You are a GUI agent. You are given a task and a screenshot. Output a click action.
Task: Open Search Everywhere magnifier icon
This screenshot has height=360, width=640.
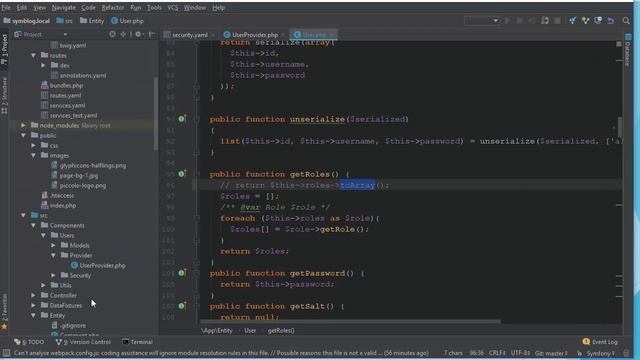point(626,20)
